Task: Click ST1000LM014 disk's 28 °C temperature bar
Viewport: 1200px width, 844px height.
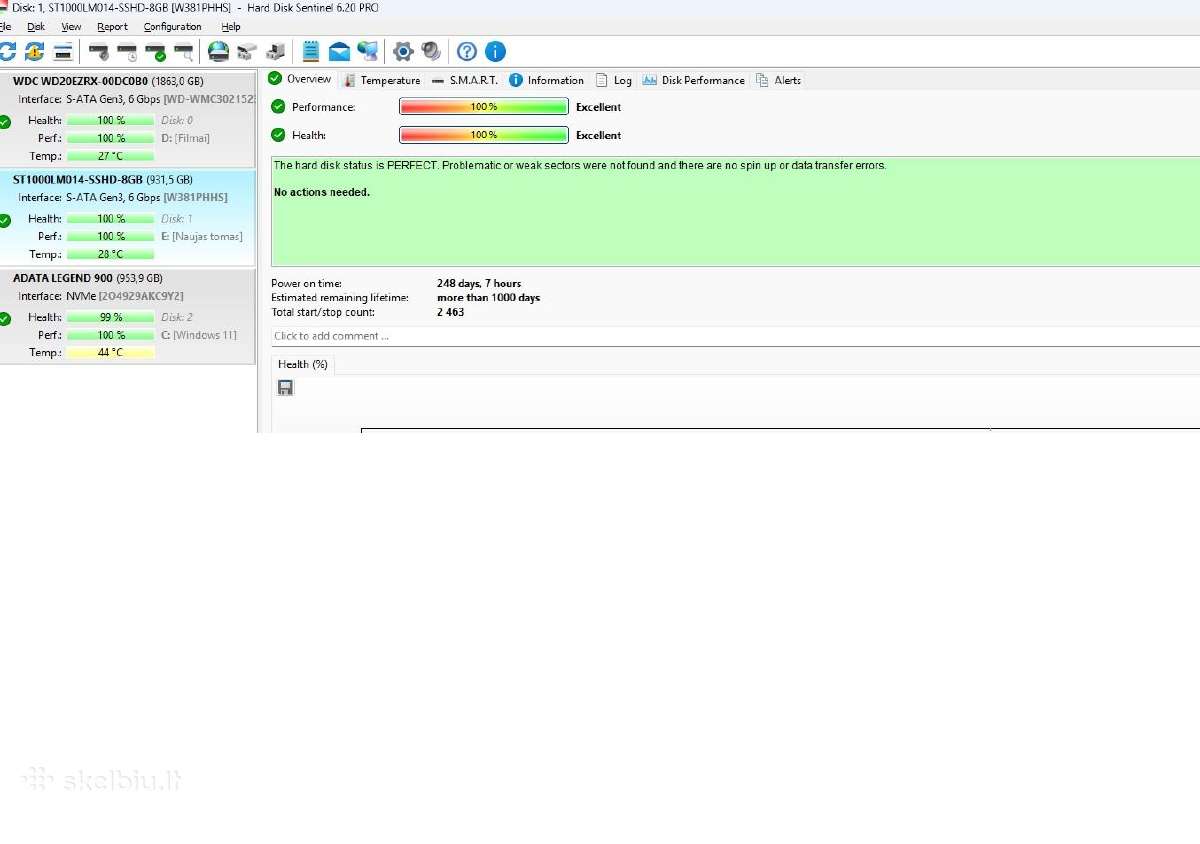Action: pyautogui.click(x=111, y=254)
